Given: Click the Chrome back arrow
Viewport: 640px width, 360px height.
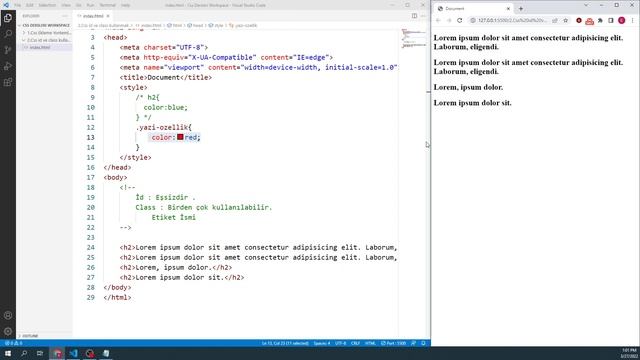Looking at the screenshot, I should coord(438,20).
